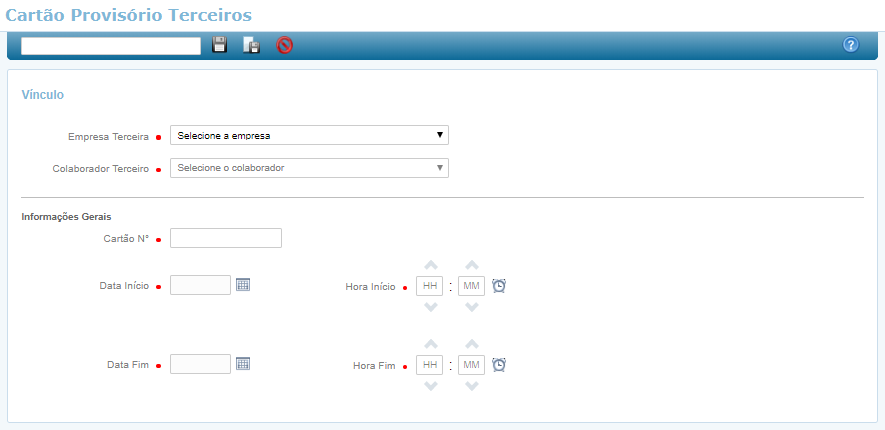This screenshot has height=430, width=885.
Task: Click the toolbar search text box
Action: pyautogui.click(x=111, y=45)
